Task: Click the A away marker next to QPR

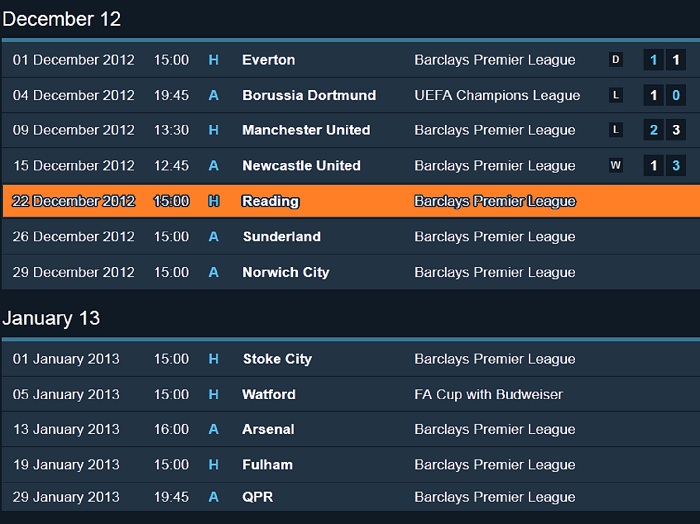Action: click(x=213, y=497)
